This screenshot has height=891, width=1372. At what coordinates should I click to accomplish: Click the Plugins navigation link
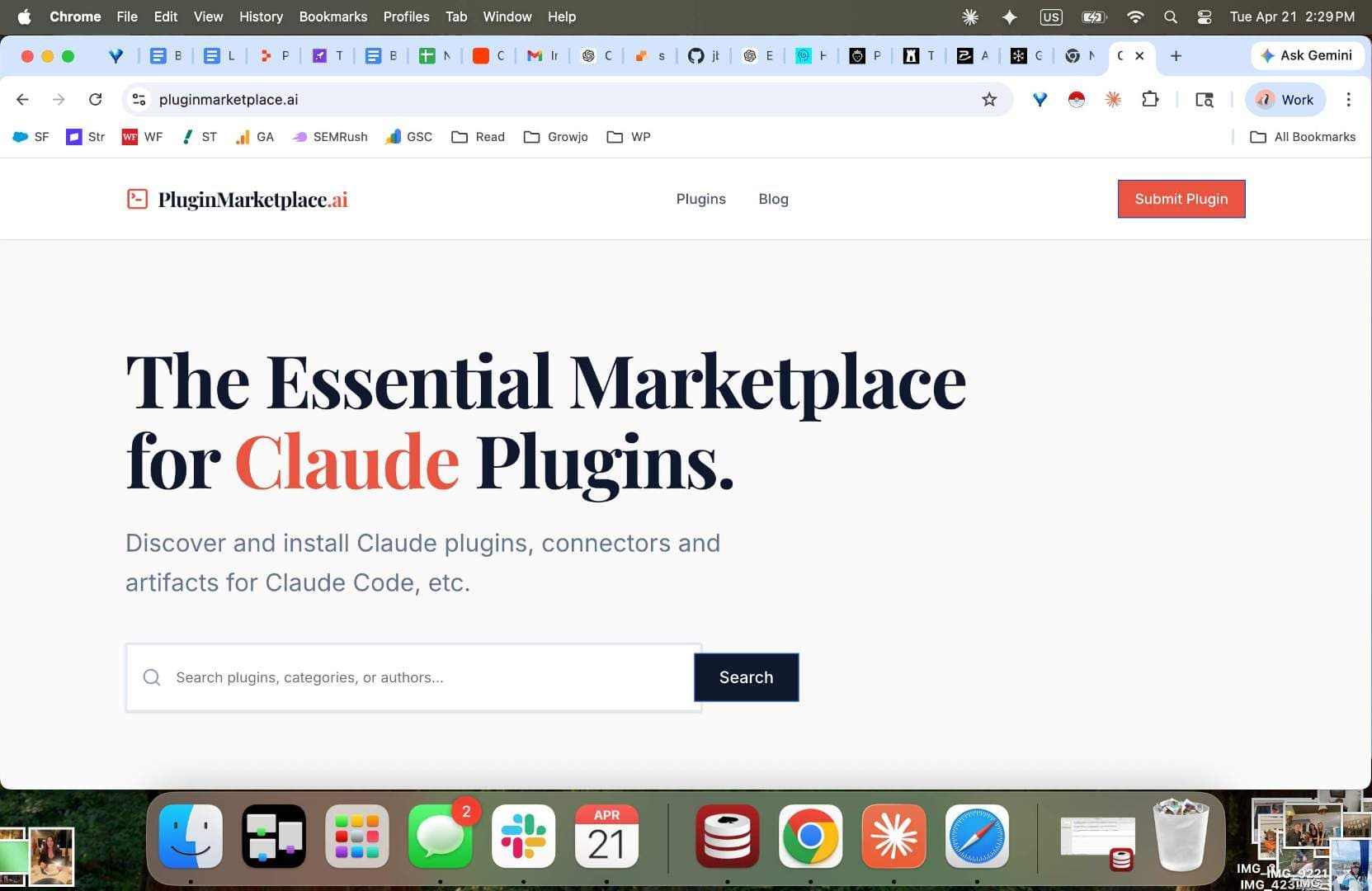point(700,199)
